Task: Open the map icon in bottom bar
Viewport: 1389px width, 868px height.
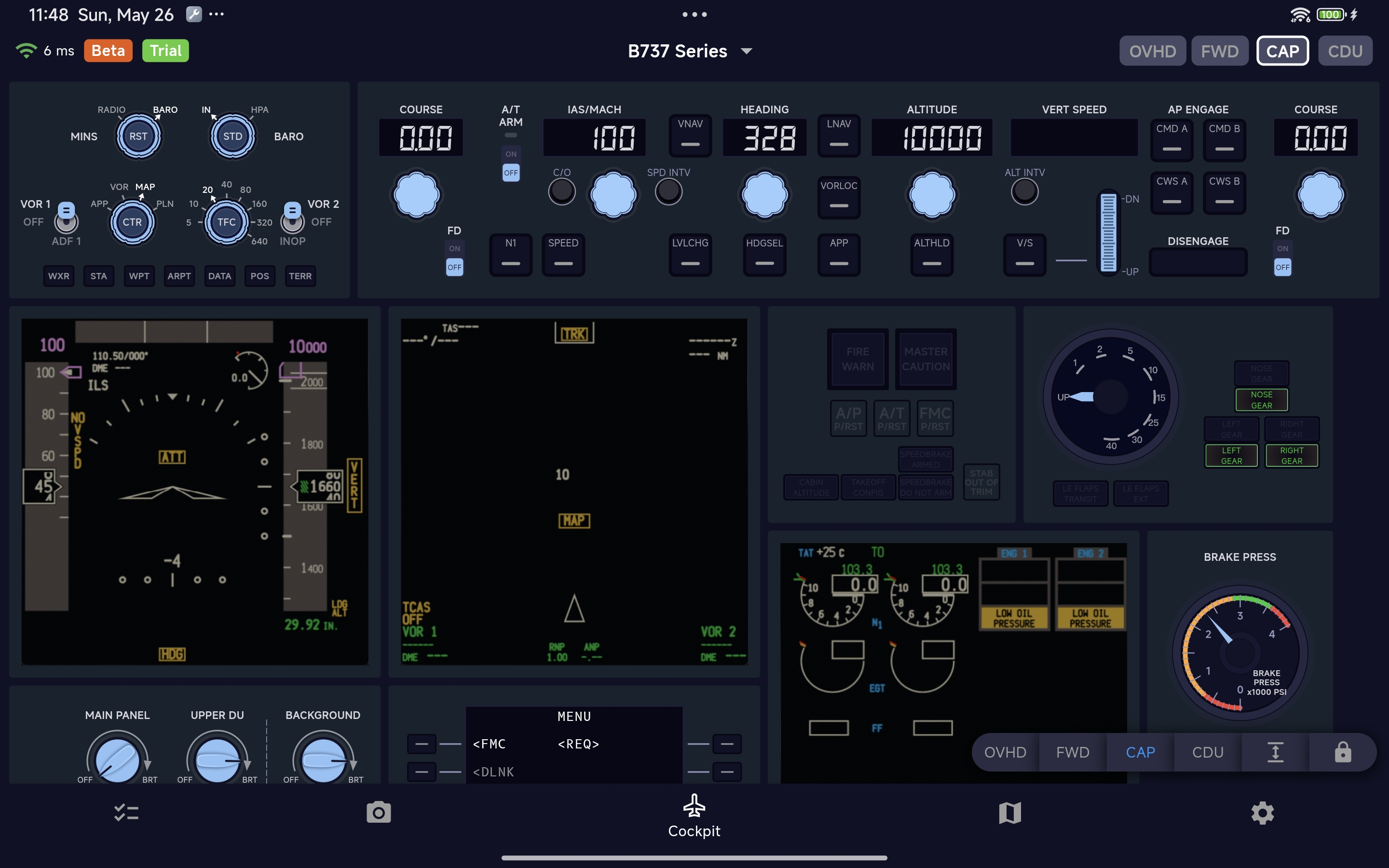Action: pos(1009,813)
